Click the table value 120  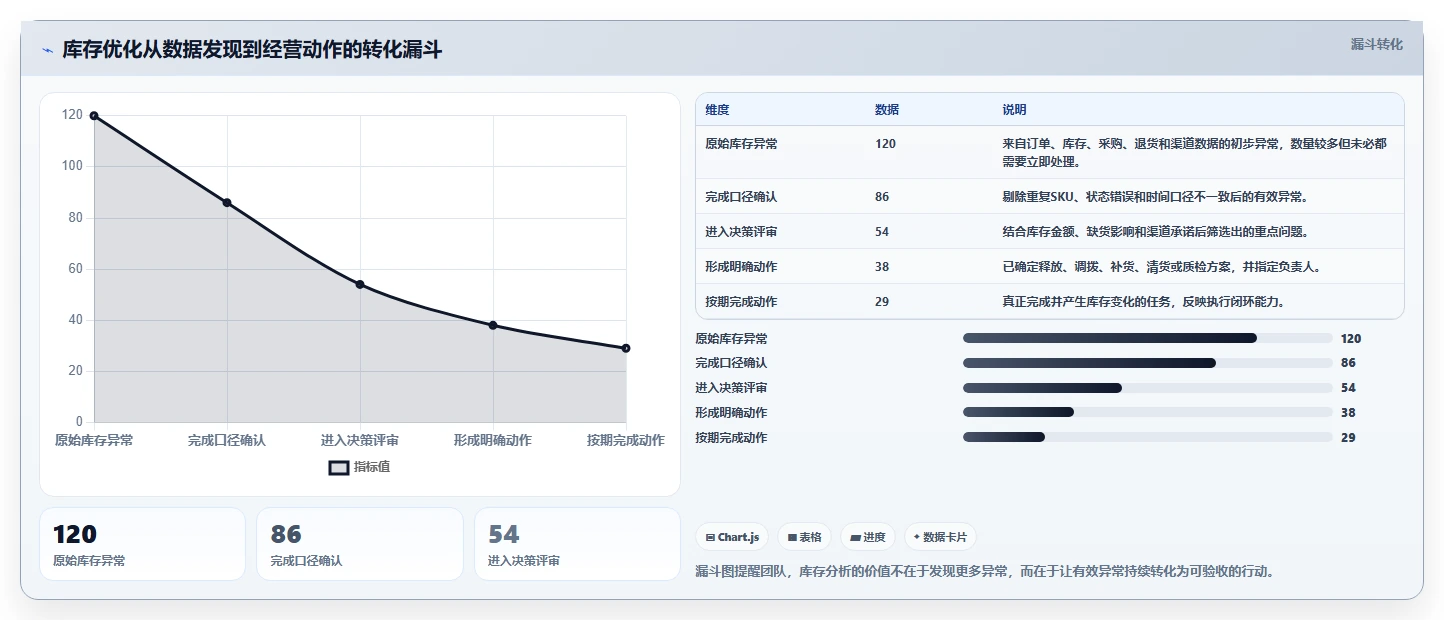click(x=885, y=144)
